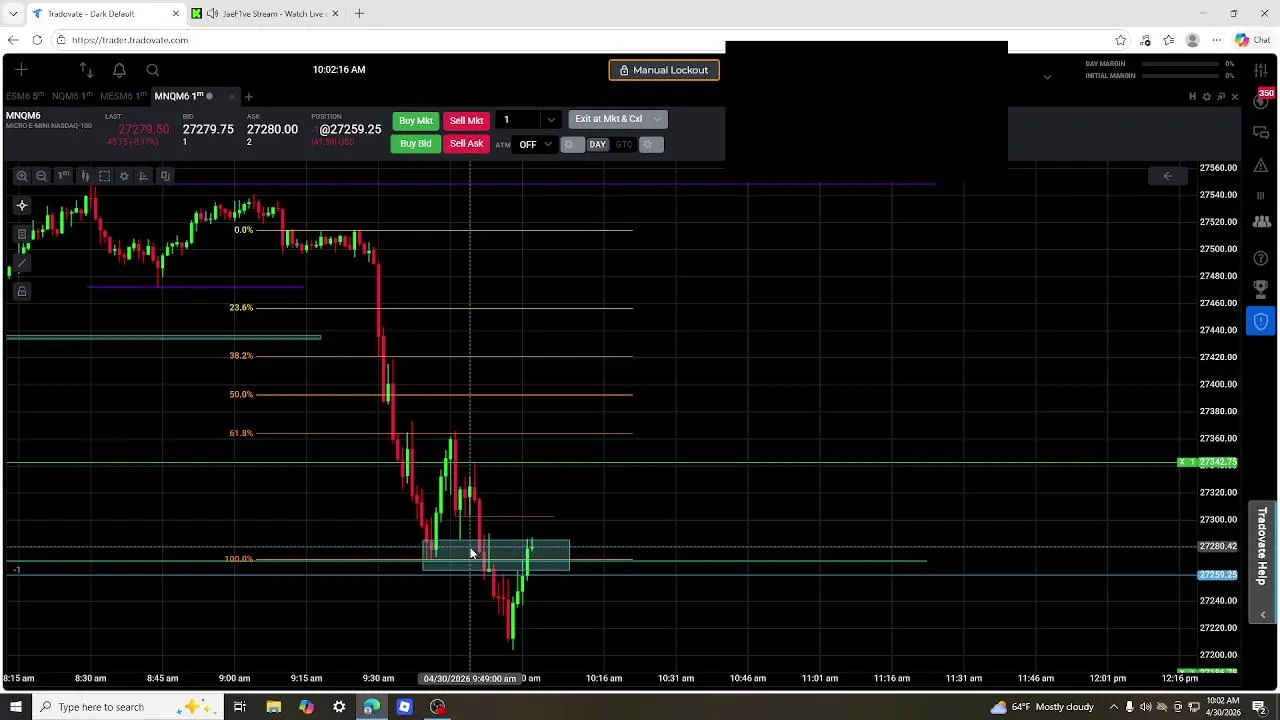Screen dimensions: 1280x720
Task: Select the trend line drawing tool
Action: (x=21, y=263)
